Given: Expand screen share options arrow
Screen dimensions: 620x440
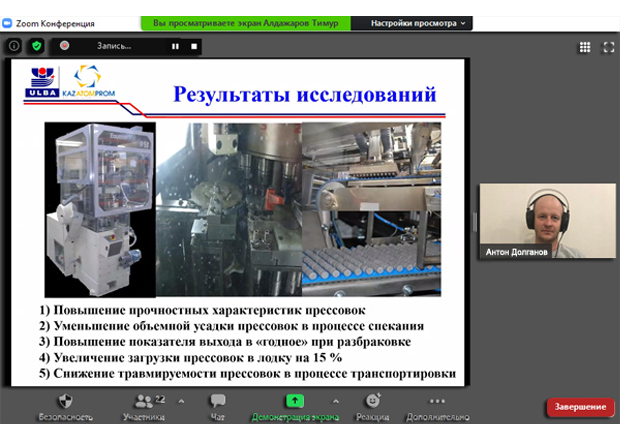Looking at the screenshot, I should [x=336, y=402].
